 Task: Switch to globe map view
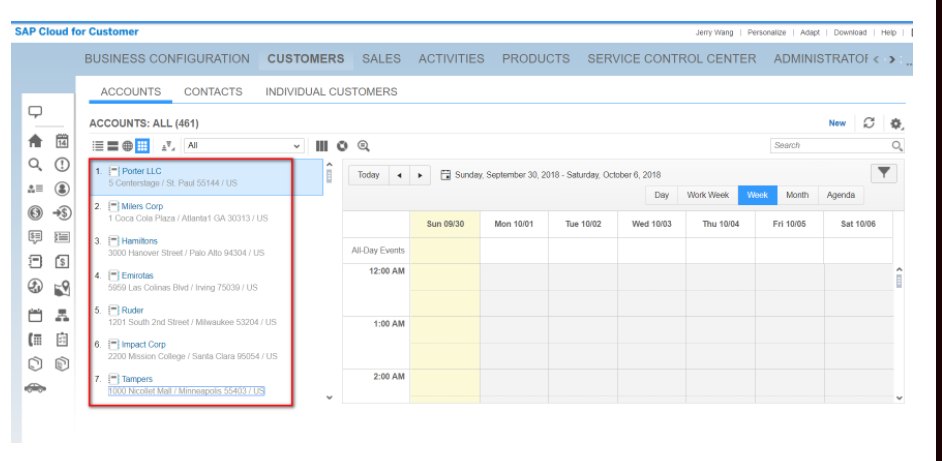point(127,145)
